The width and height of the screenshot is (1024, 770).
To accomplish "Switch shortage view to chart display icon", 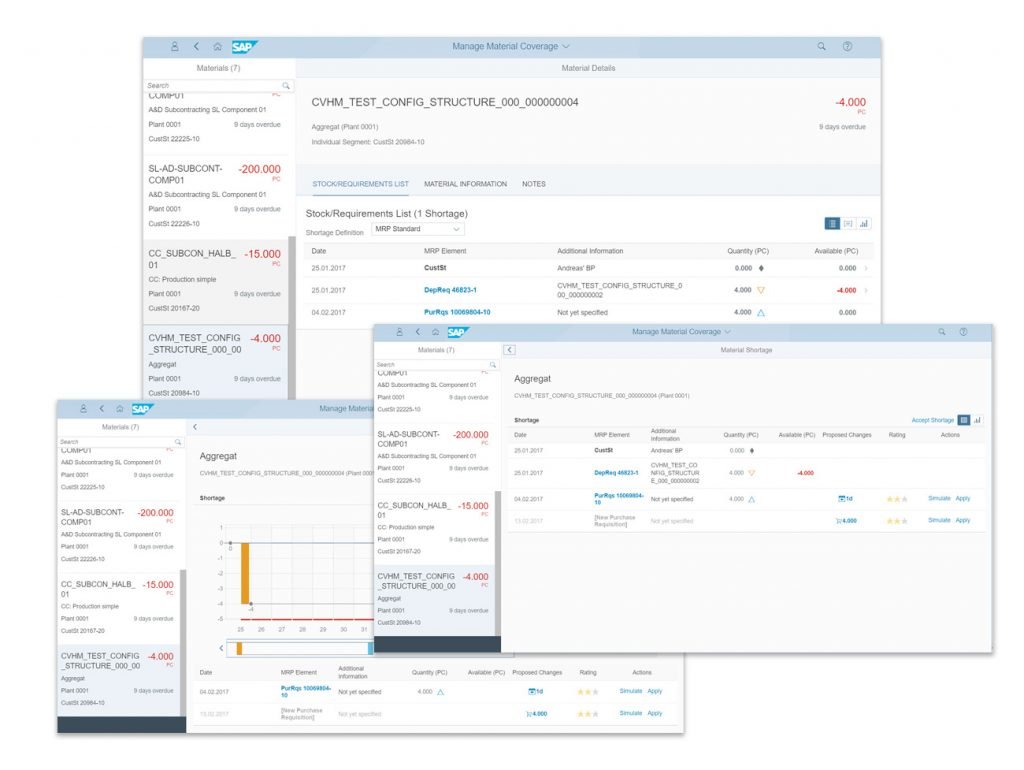I will click(977, 420).
